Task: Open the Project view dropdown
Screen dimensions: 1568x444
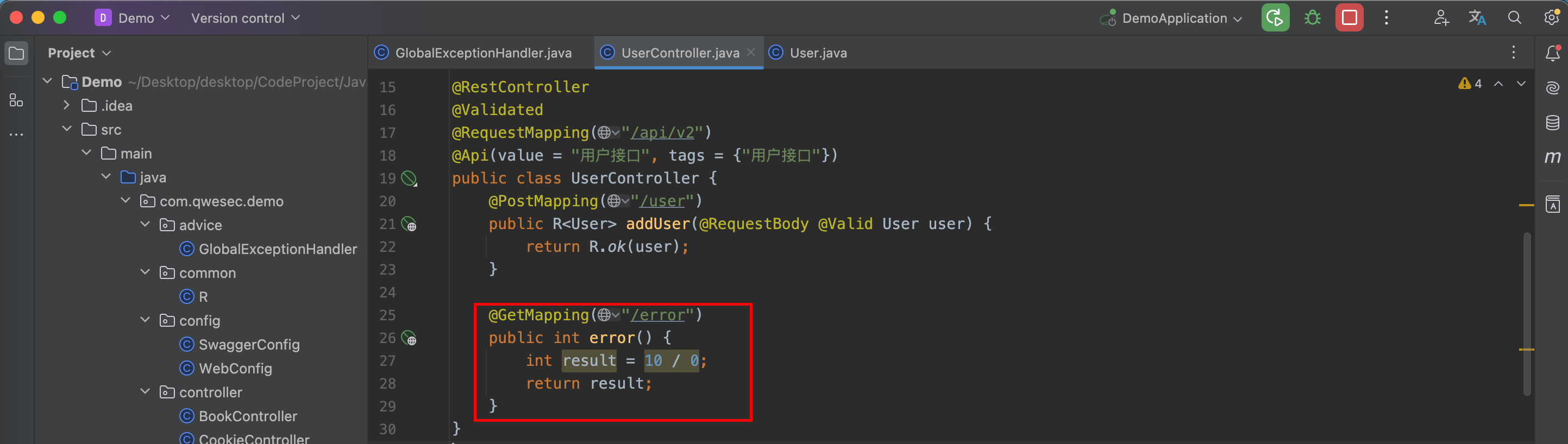Action: coord(79,53)
